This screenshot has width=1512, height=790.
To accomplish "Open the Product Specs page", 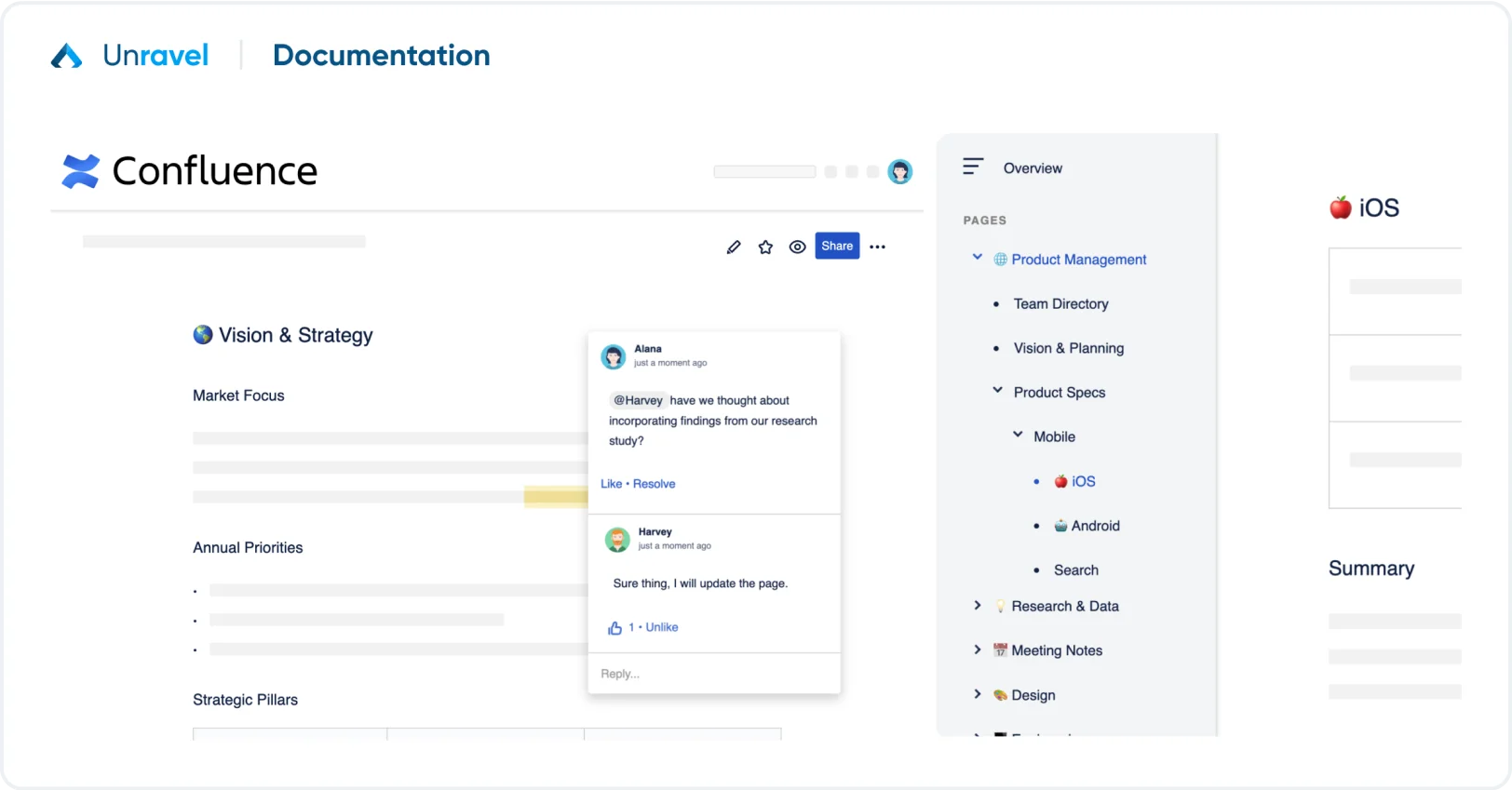I will (x=1060, y=393).
